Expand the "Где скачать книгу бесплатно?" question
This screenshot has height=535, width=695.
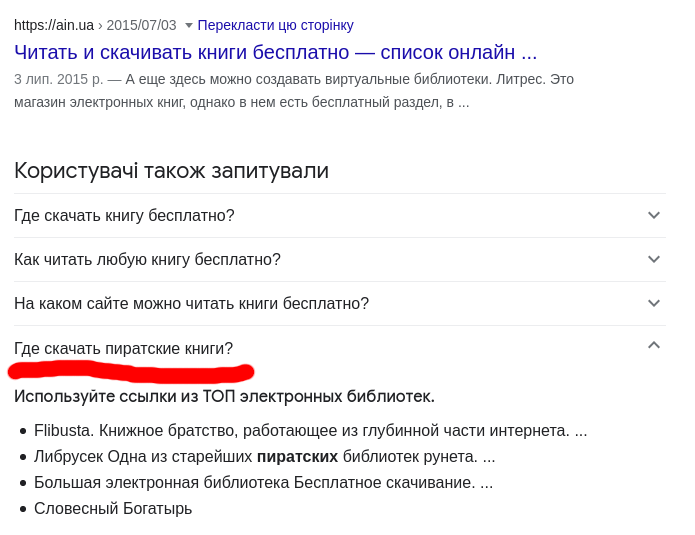(x=124, y=215)
